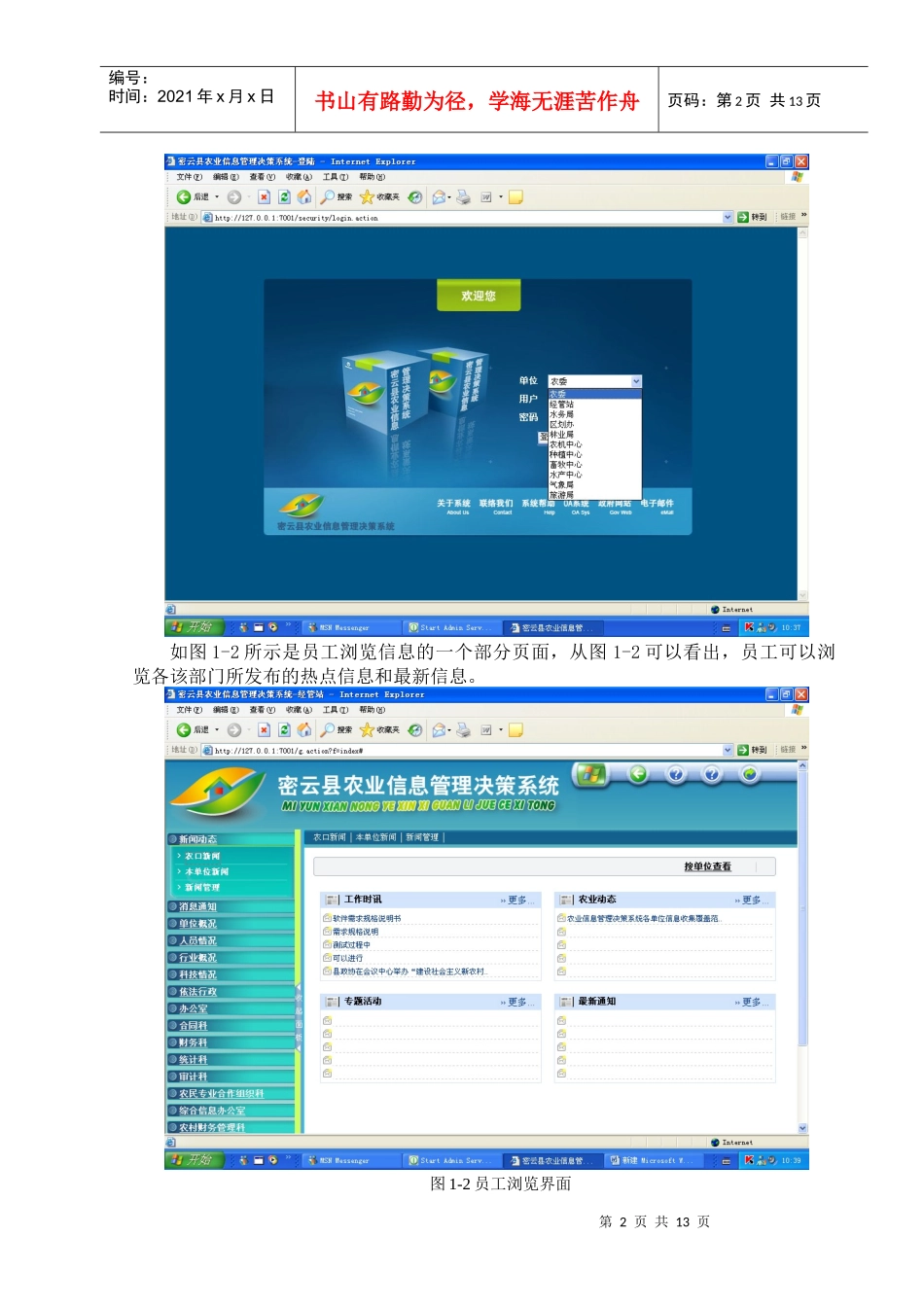Viewport: 924px width, 1307px height.
Task: Click 新建 Microsoft W... item on lower taskbar
Action: [654, 1160]
